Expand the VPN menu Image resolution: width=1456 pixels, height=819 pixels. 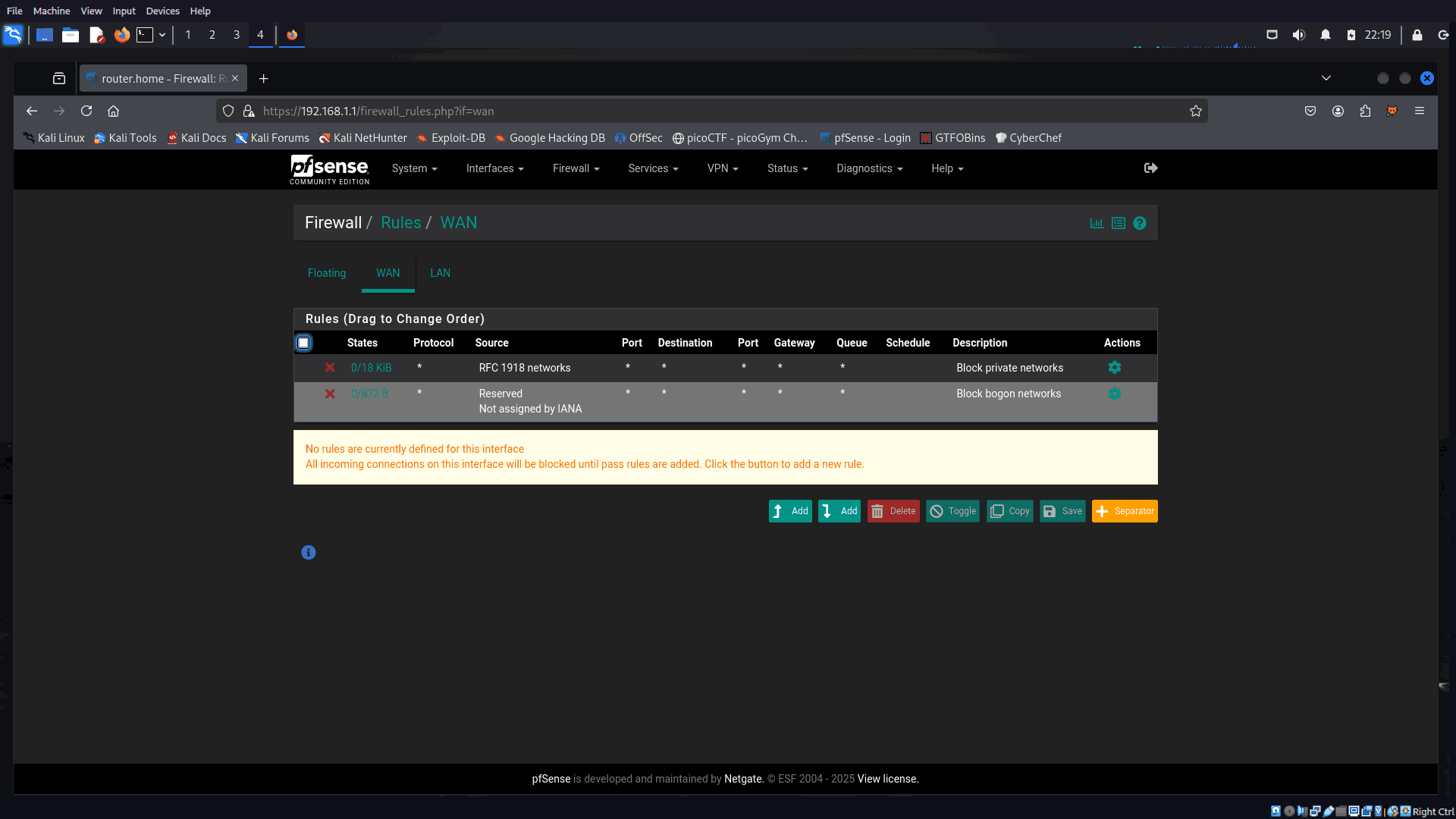point(723,169)
